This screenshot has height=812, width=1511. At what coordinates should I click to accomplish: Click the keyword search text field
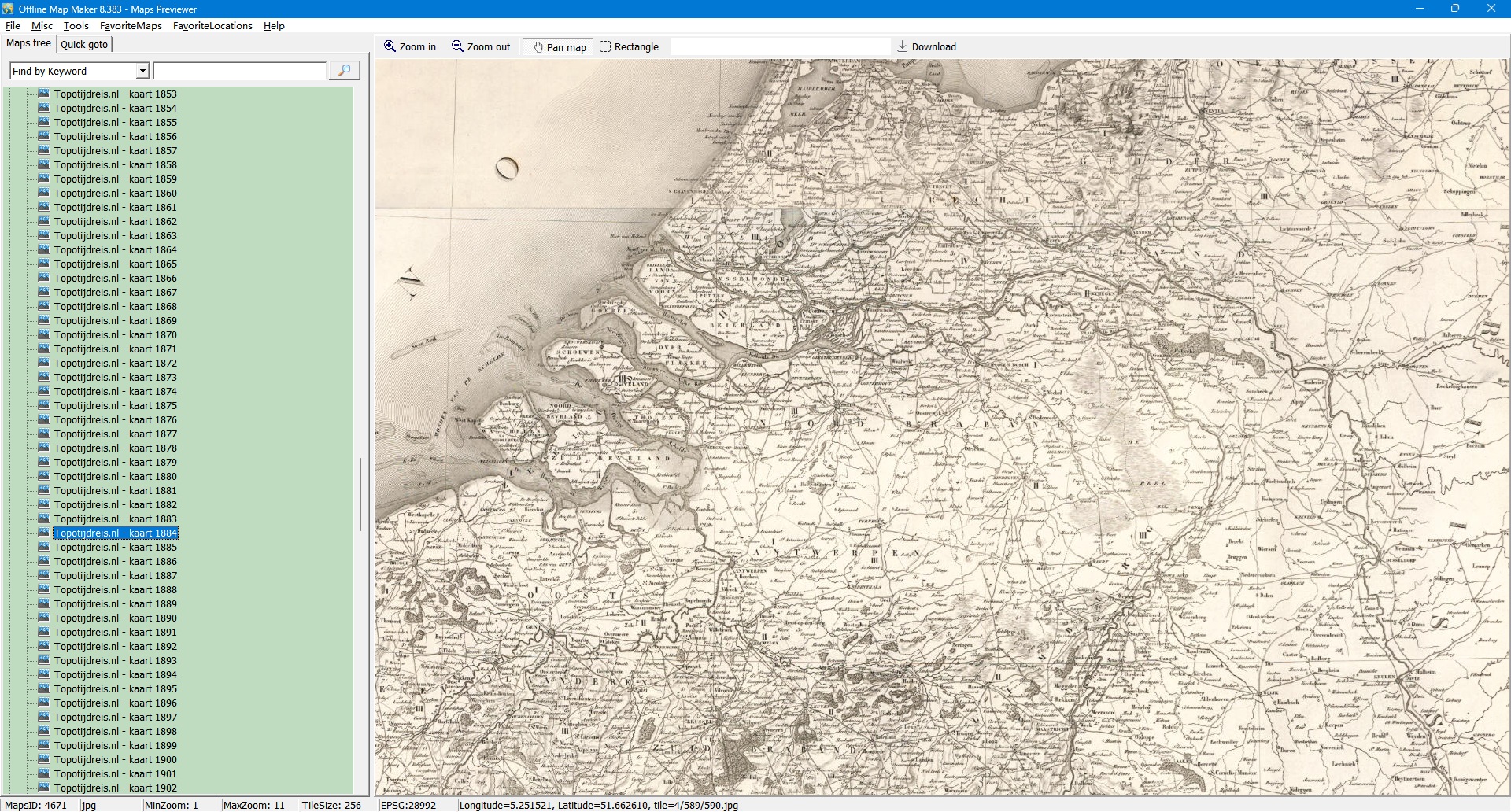click(239, 71)
